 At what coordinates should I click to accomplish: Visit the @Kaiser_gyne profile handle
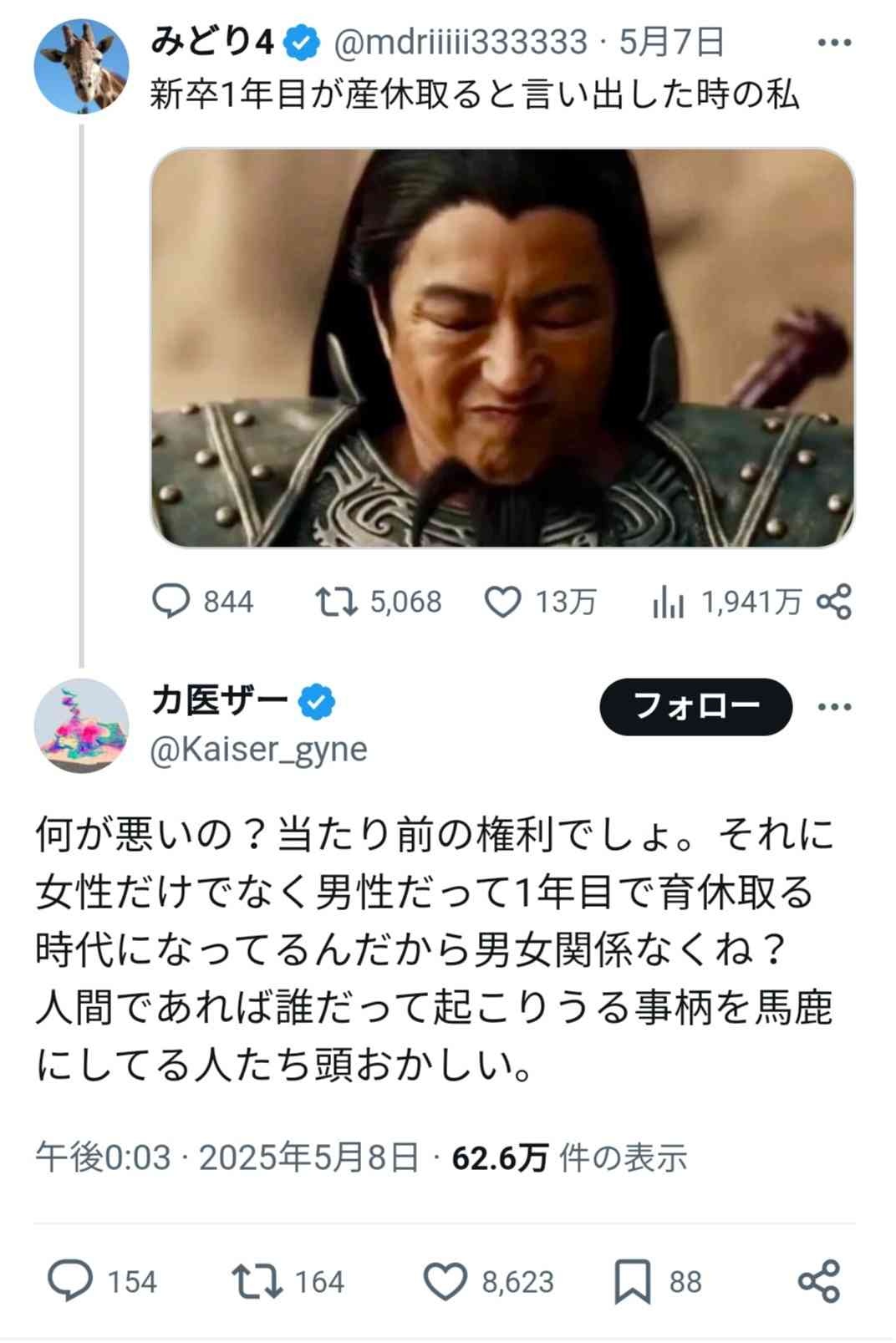258,750
